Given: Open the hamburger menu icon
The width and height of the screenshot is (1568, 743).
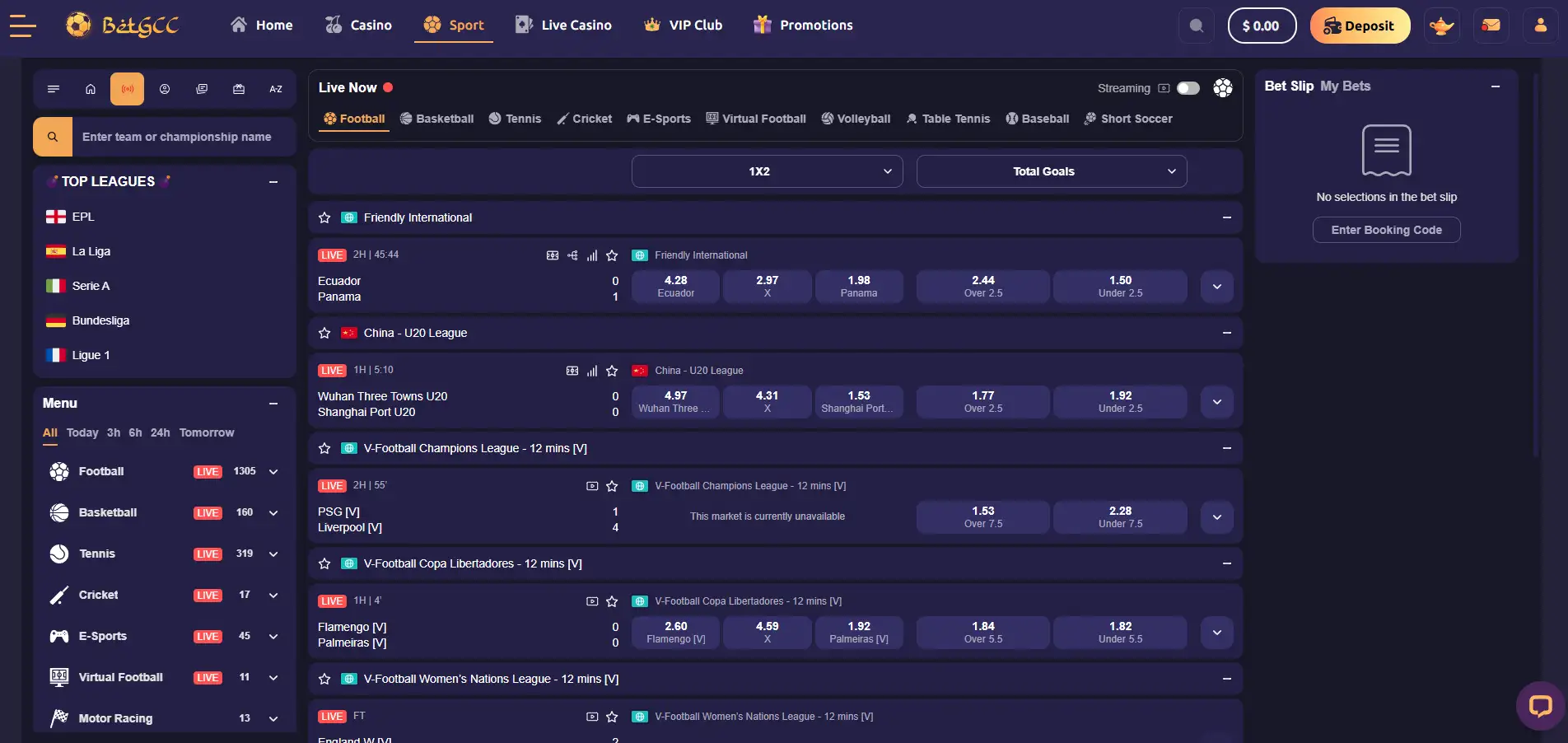Looking at the screenshot, I should pyautogui.click(x=23, y=26).
